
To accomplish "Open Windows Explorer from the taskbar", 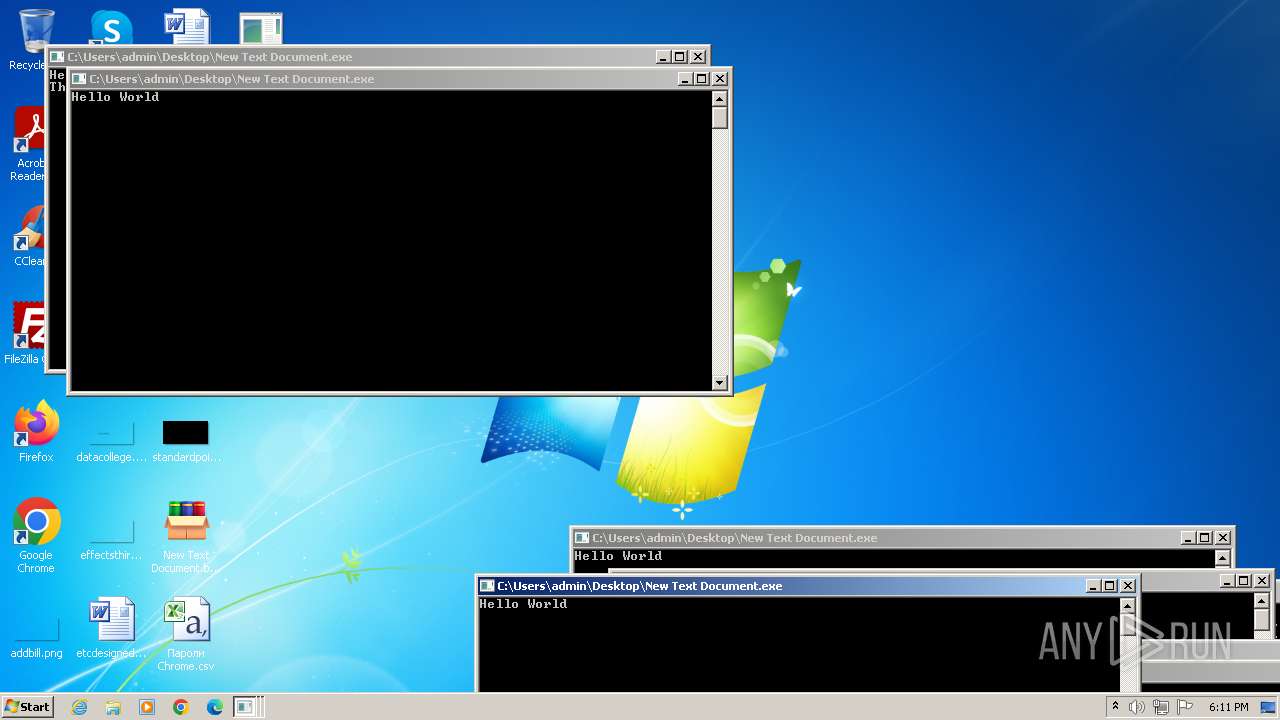I will 113,707.
